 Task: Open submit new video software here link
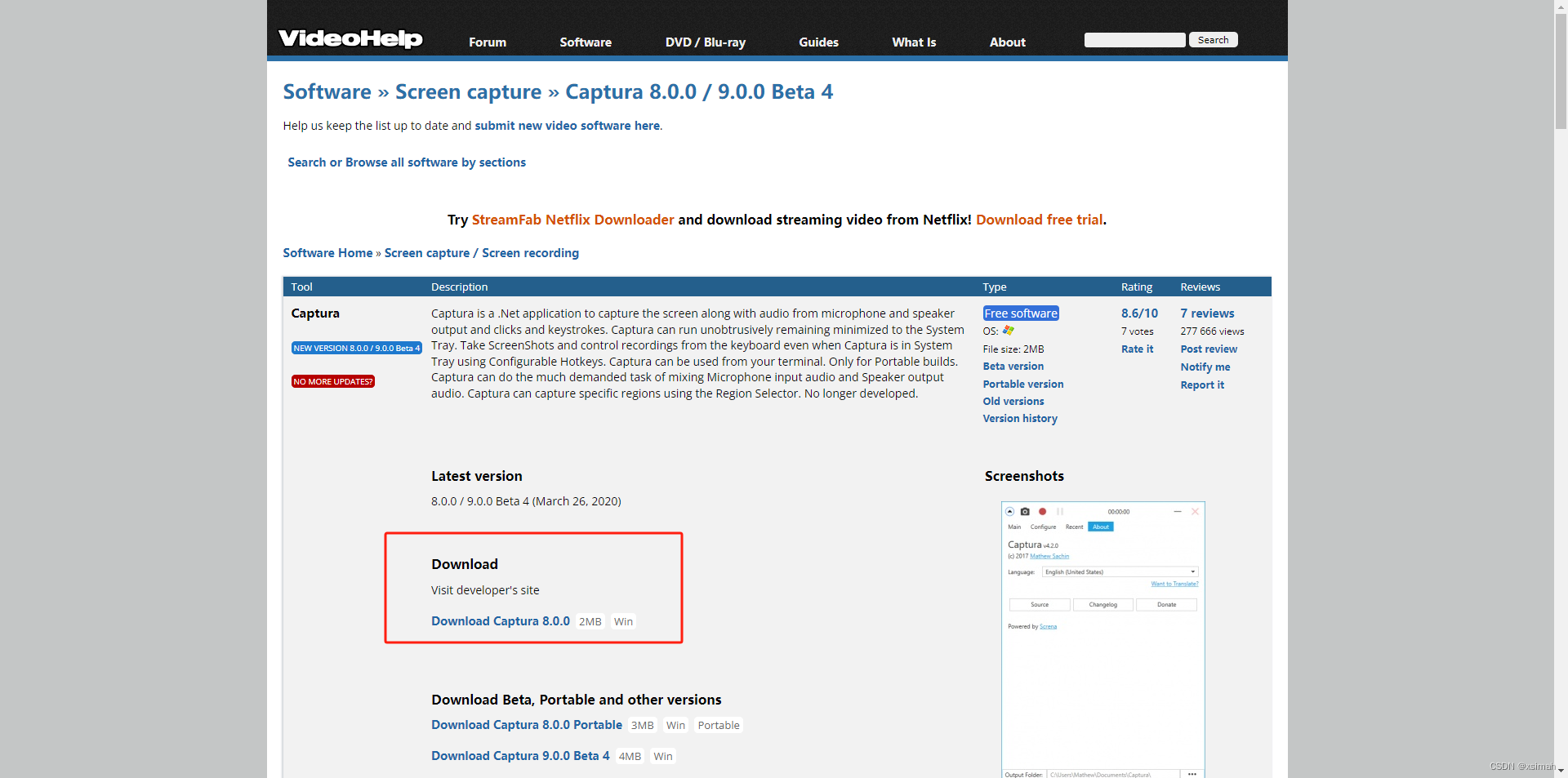pyautogui.click(x=567, y=126)
